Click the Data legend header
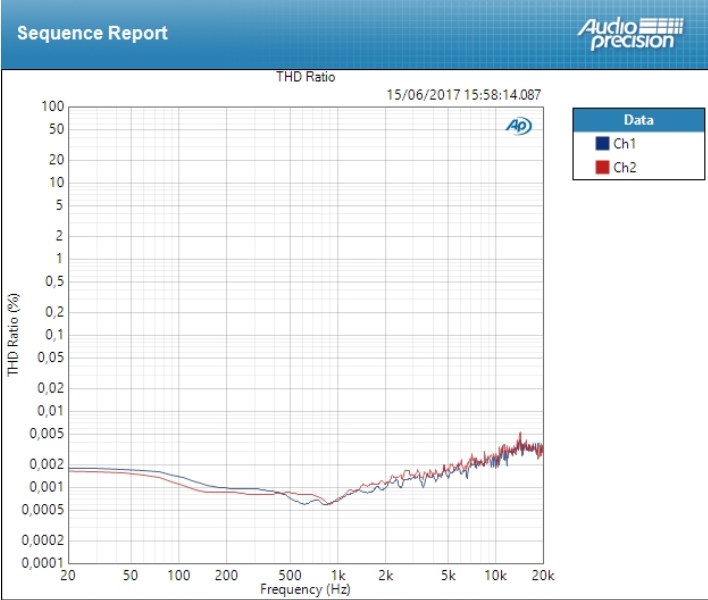This screenshot has width=708, height=600. click(637, 120)
